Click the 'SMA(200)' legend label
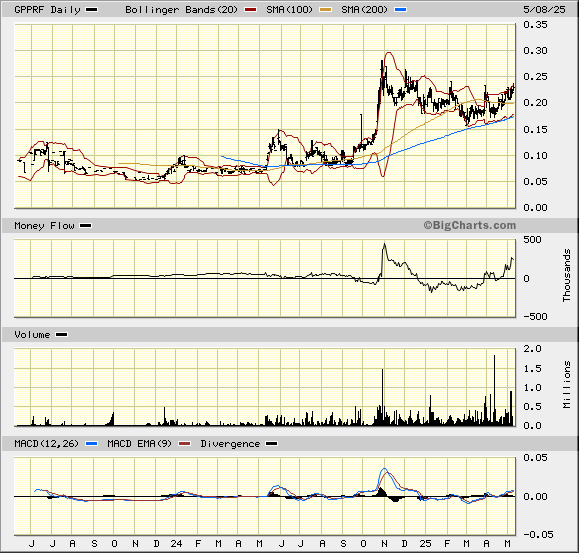Image resolution: width=579 pixels, height=553 pixels. click(364, 10)
